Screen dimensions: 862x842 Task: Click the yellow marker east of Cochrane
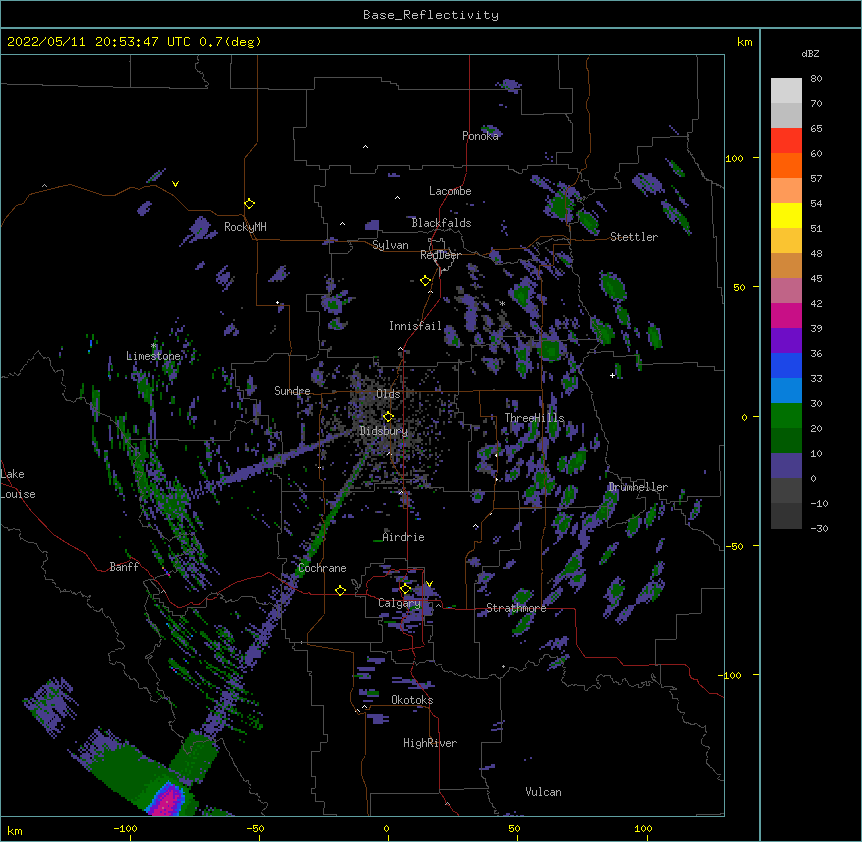pos(340,590)
